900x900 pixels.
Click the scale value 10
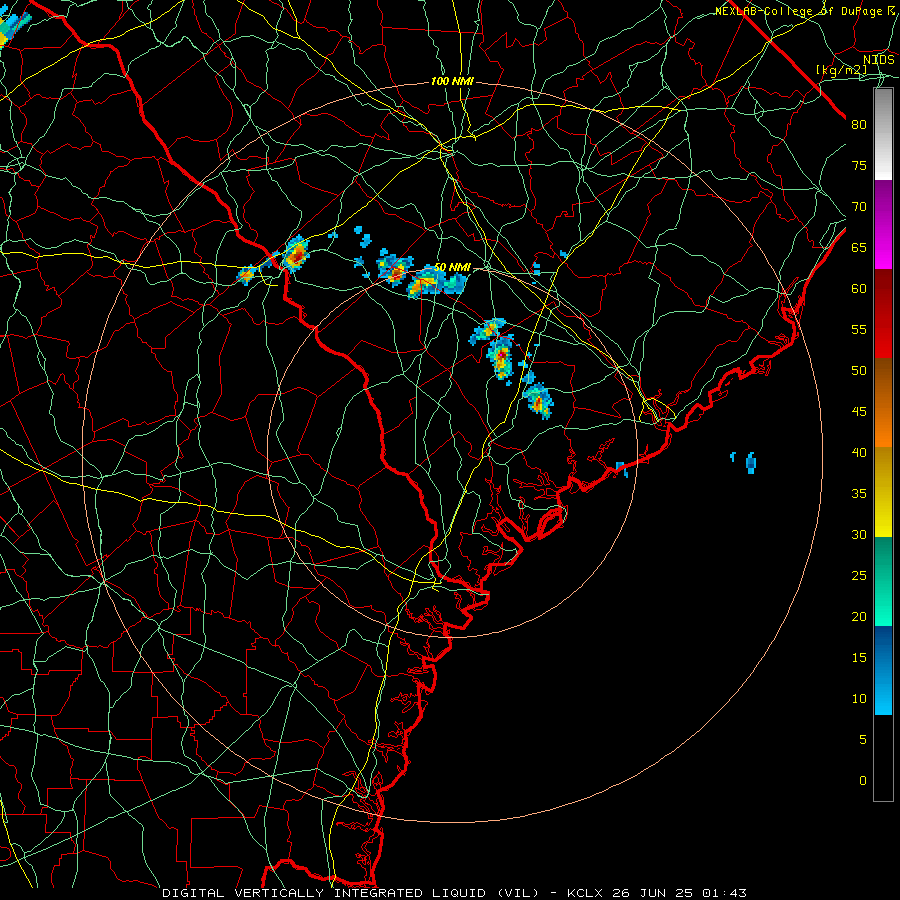coord(859,699)
